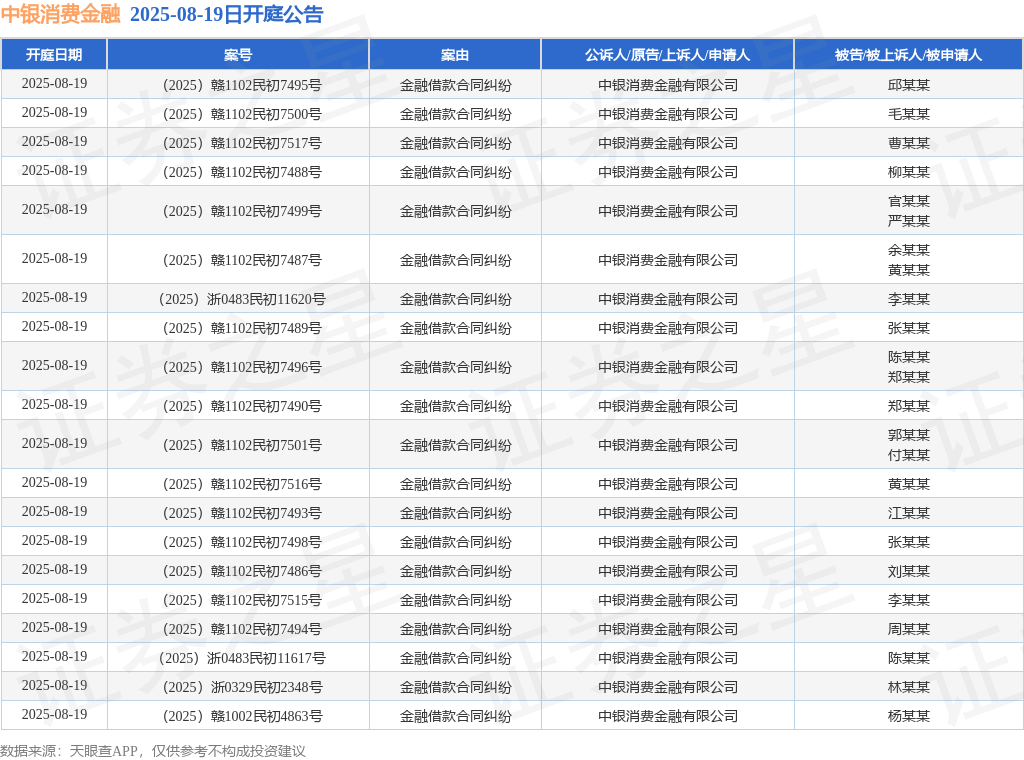Image resolution: width=1024 pixels, height=760 pixels.
Task: Click the 中银消费金融 title text
Action: point(60,15)
